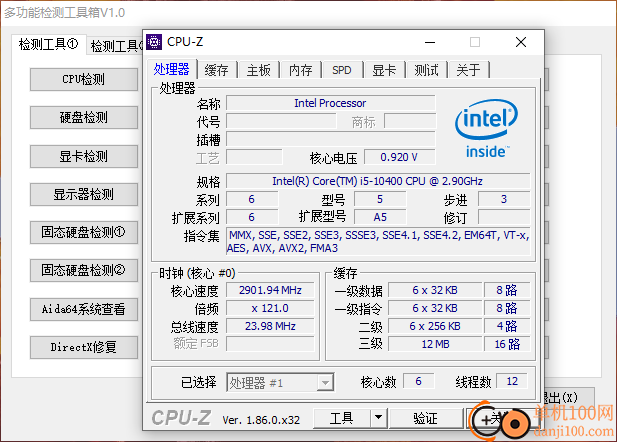
Task: Select the 检测工具① tab in toolbox window
Action: point(48,44)
